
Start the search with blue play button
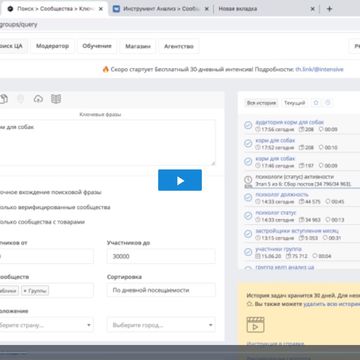[x=180, y=180]
